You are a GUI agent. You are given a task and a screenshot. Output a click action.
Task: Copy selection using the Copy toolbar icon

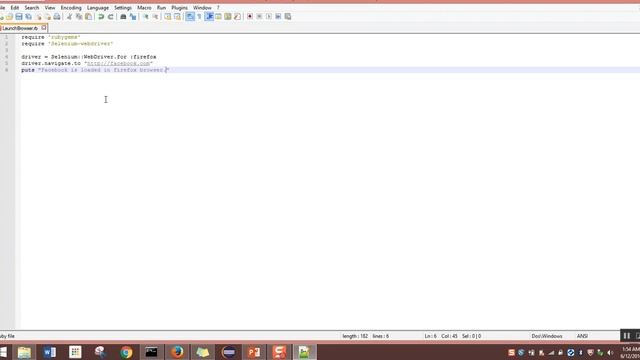pos(79,17)
